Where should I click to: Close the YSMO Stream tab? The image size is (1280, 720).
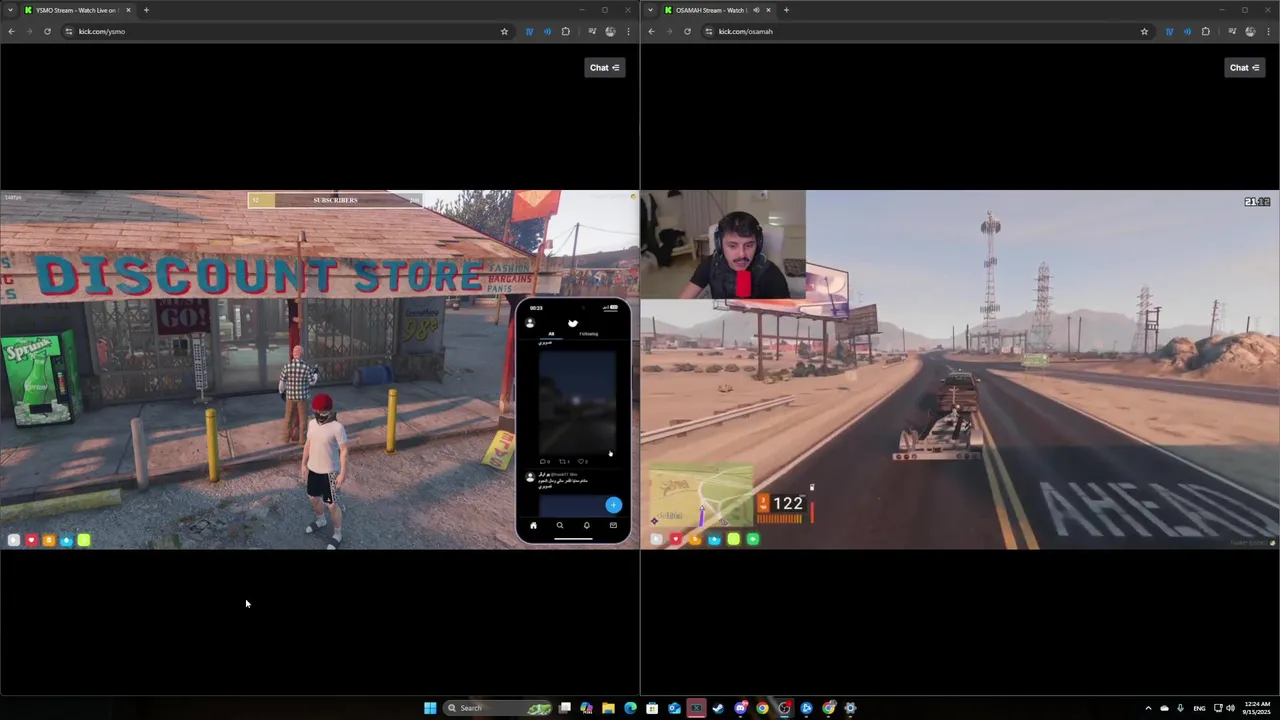tap(128, 10)
